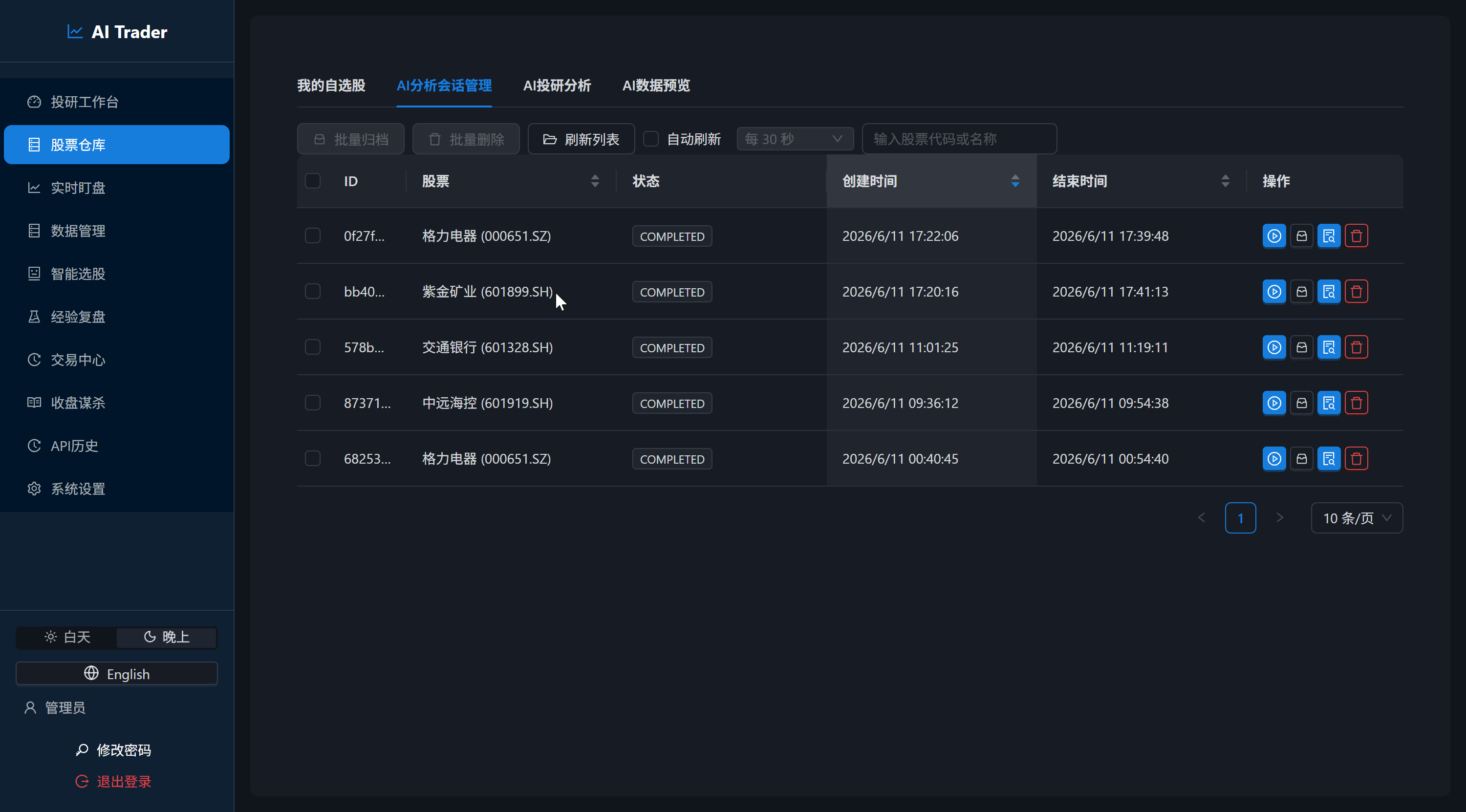Viewport: 1466px width, 812px height.
Task: Go to previous page arrow
Action: coord(1201,518)
